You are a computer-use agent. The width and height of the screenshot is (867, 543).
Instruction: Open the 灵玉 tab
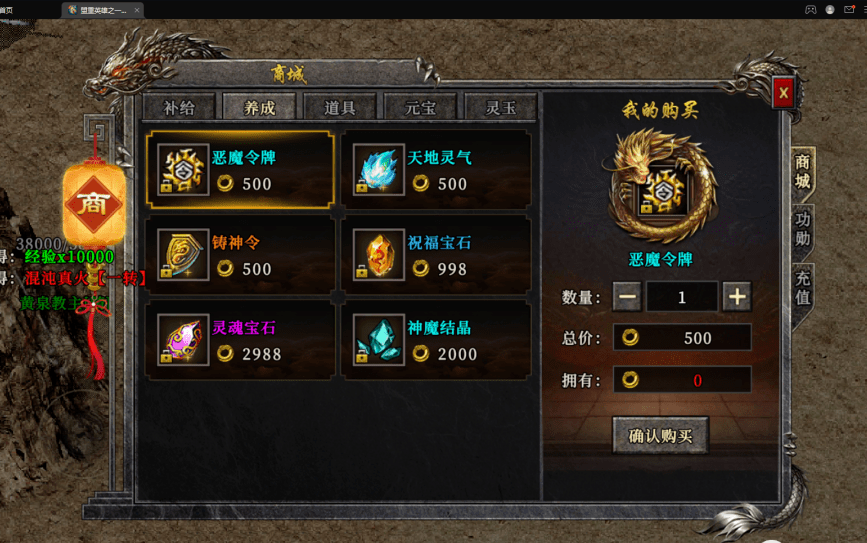click(500, 107)
